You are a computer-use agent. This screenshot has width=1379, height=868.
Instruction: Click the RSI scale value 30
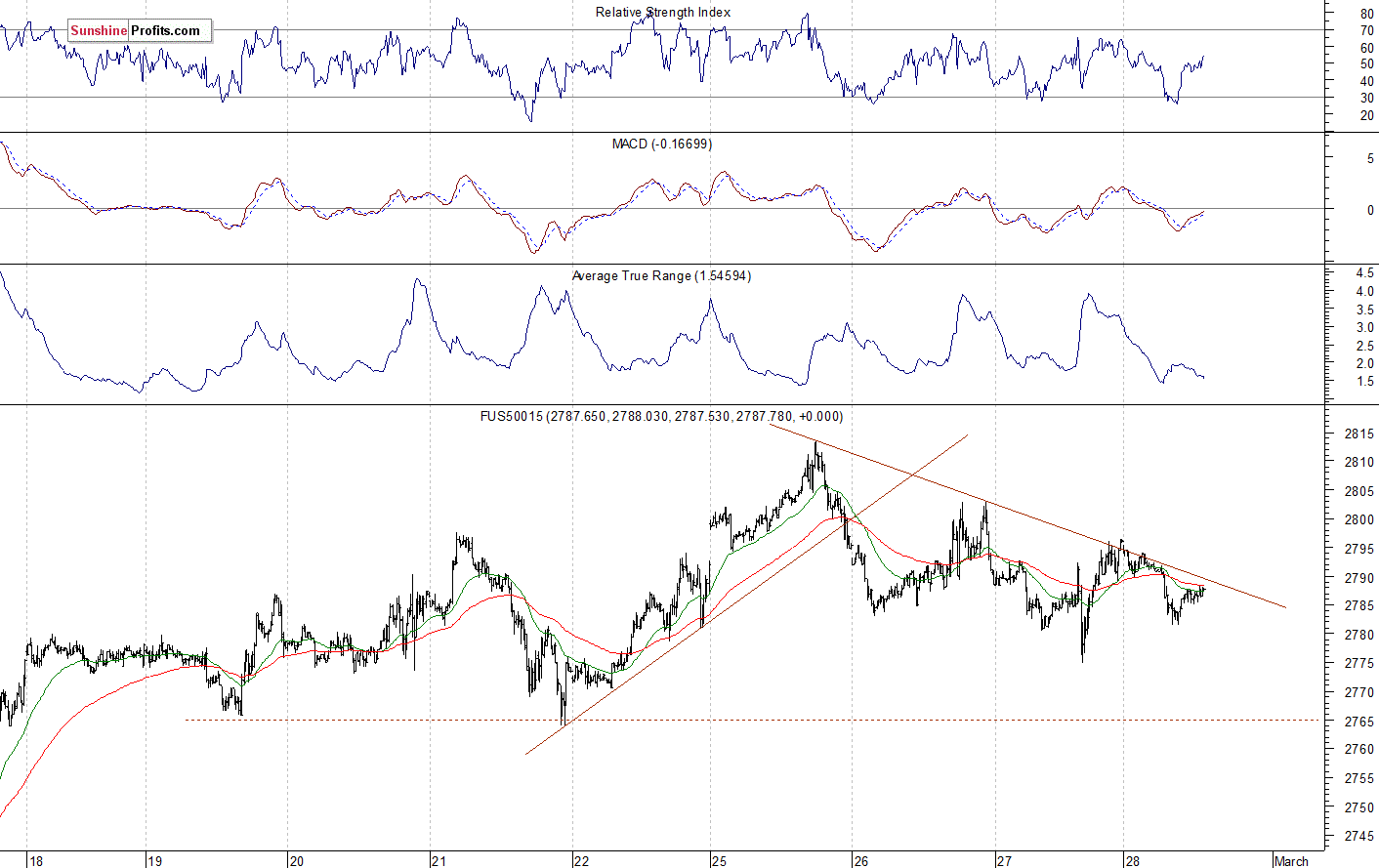tap(1366, 99)
